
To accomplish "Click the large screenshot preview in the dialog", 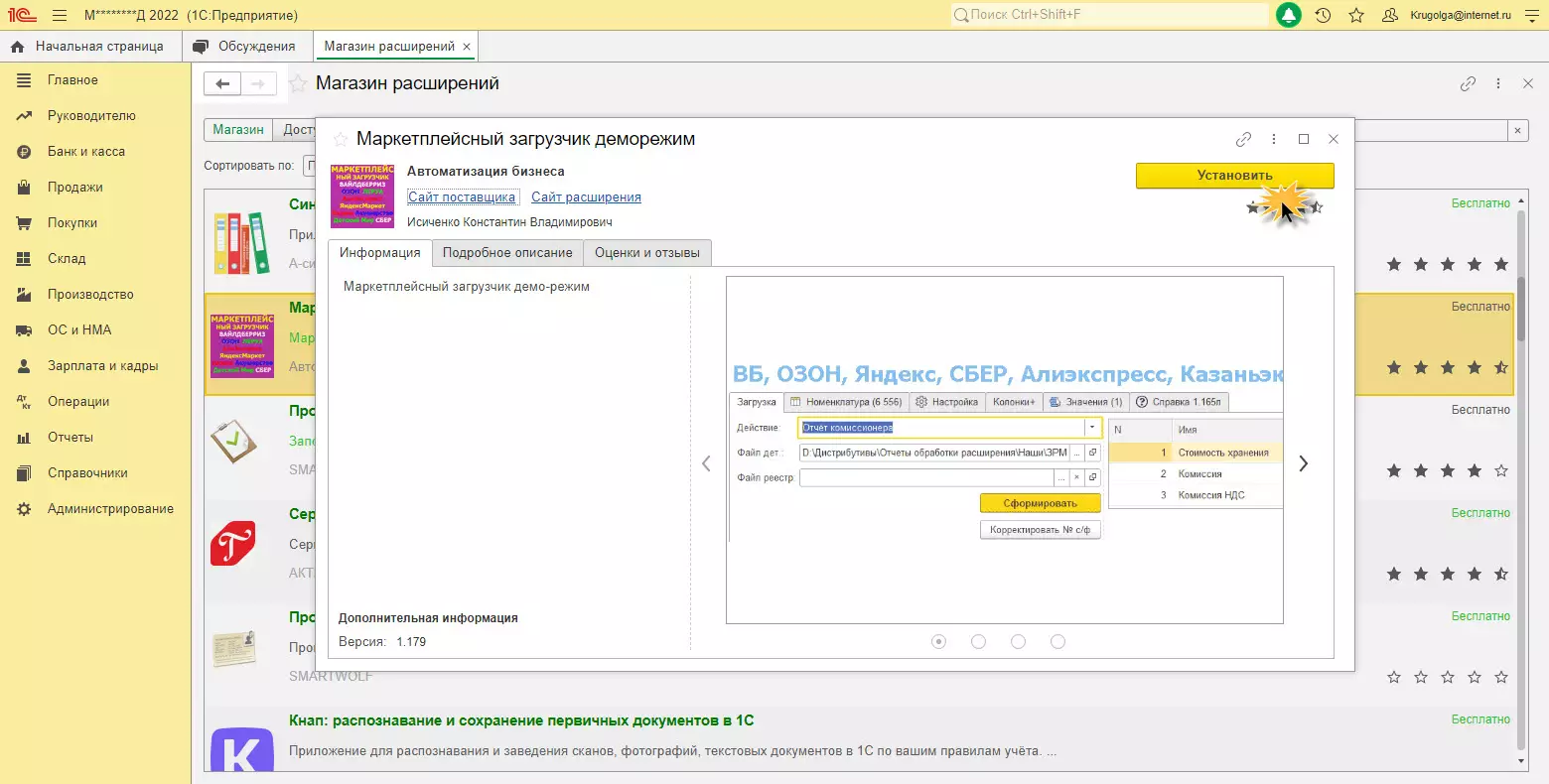I will click(x=1005, y=450).
